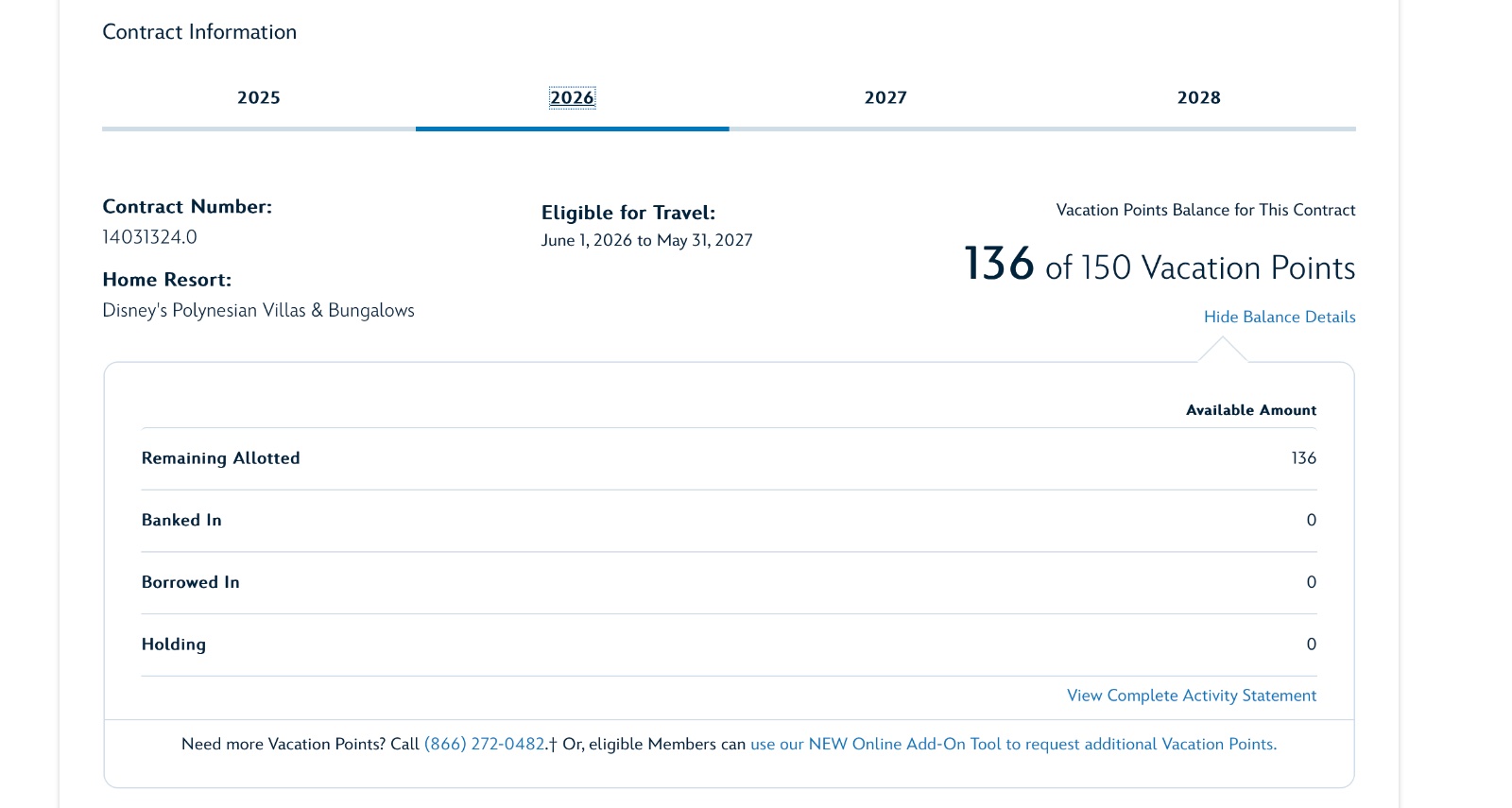Click the Remaining Allotted value of 136
1512x808 pixels.
click(x=1303, y=458)
